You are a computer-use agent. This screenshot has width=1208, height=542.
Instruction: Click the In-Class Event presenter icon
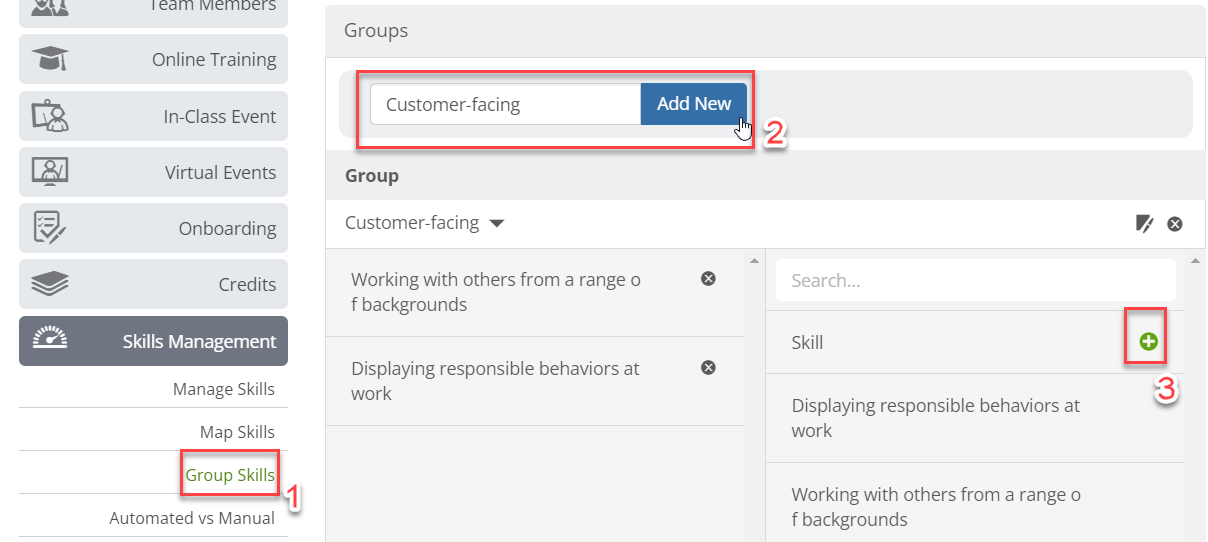click(50, 116)
